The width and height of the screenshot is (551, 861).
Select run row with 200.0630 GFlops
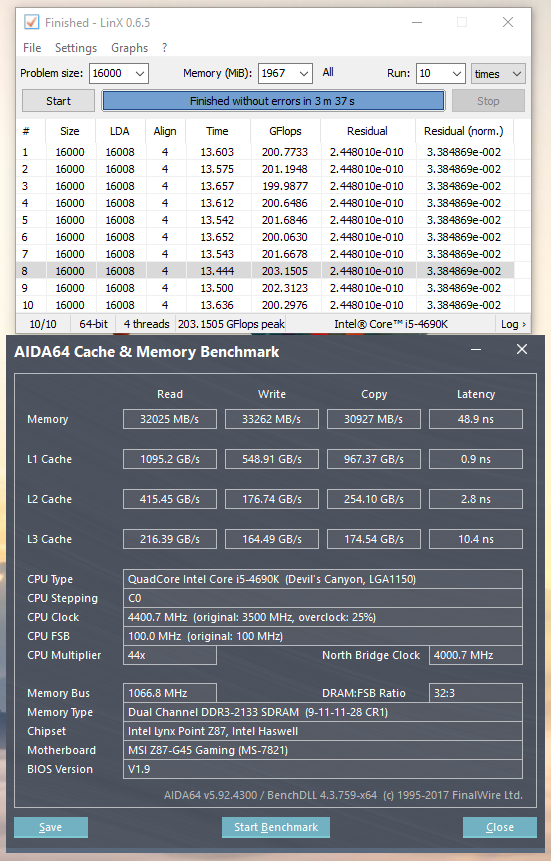265,237
